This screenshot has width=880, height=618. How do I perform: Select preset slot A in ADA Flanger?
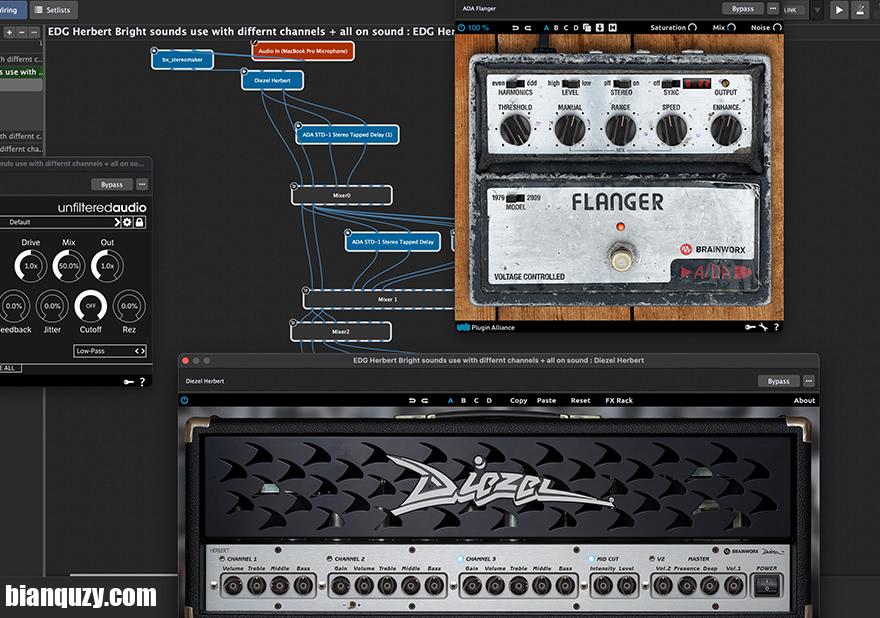546,28
